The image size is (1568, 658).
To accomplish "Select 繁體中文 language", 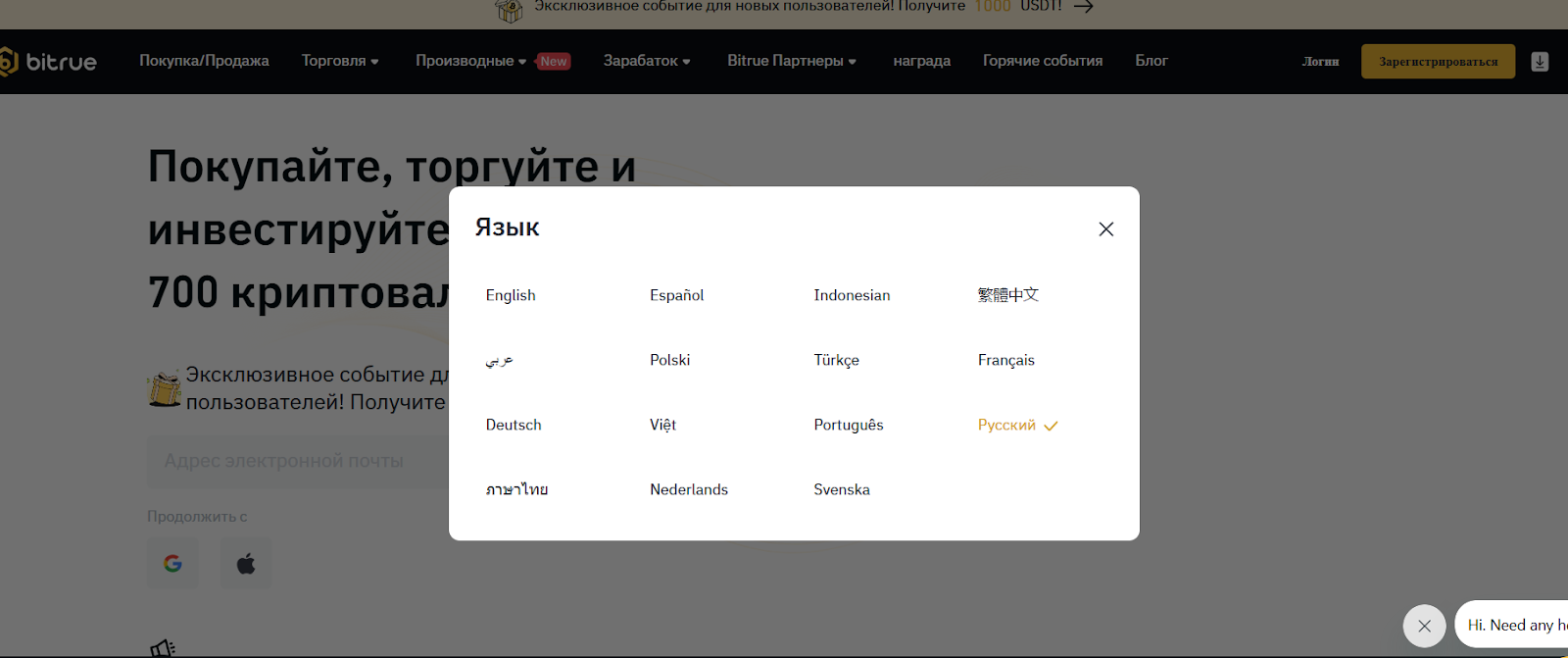I will pos(1007,295).
